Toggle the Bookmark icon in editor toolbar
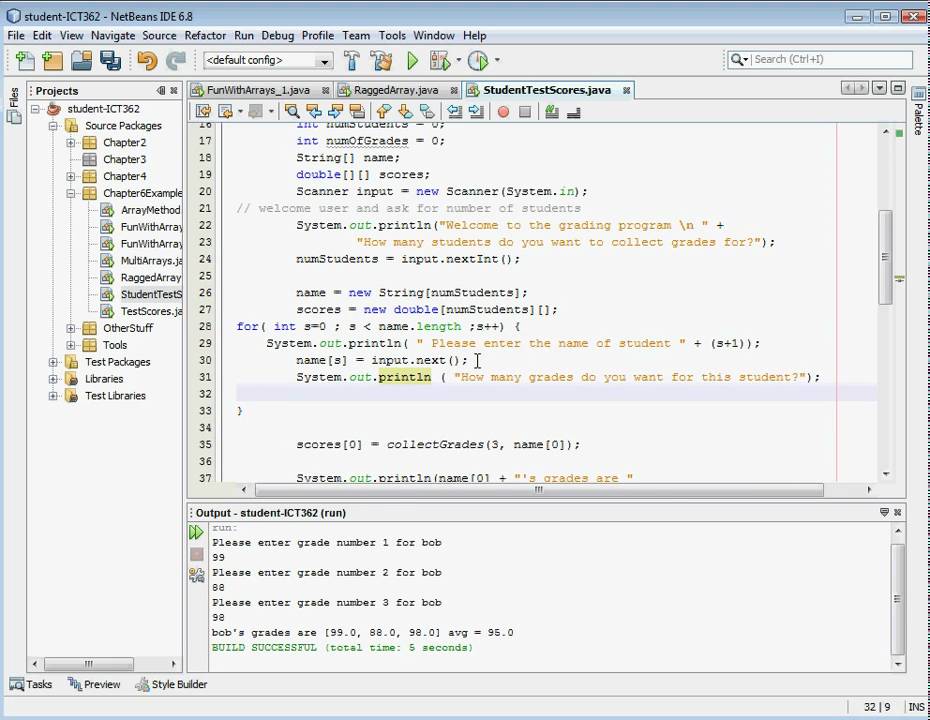 pyautogui.click(x=426, y=111)
